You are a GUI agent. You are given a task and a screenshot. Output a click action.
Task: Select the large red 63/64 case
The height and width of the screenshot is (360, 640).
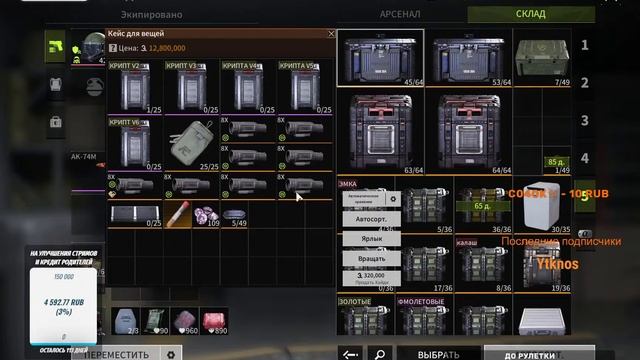tap(380, 131)
